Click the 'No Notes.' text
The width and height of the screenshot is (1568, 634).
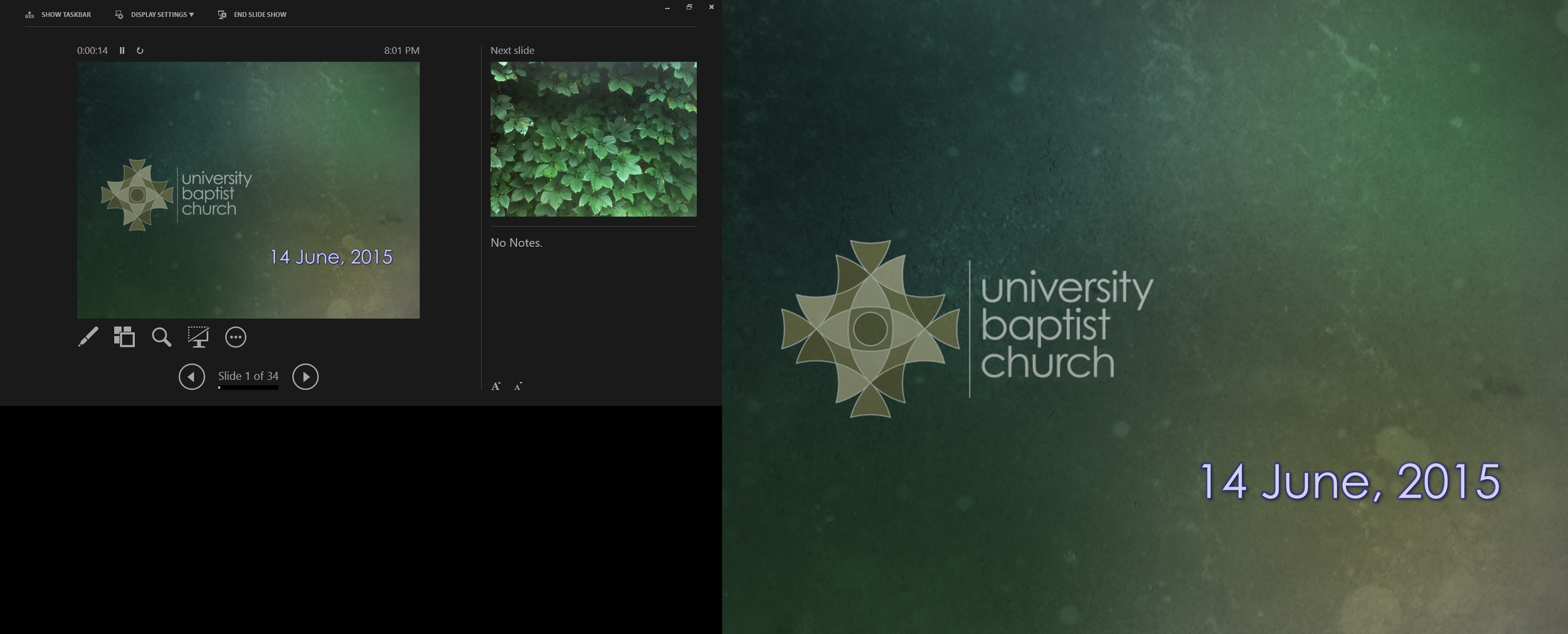pyautogui.click(x=516, y=243)
